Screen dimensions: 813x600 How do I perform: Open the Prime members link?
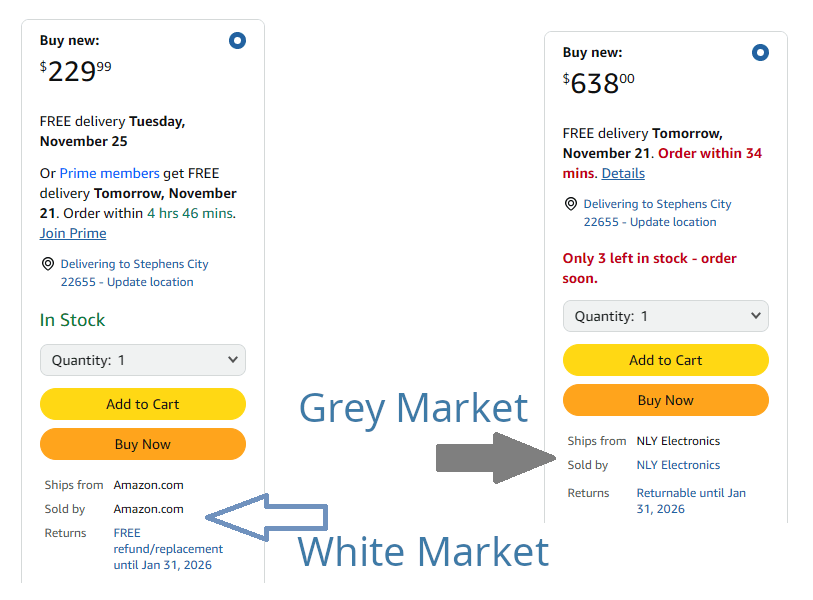pos(109,173)
